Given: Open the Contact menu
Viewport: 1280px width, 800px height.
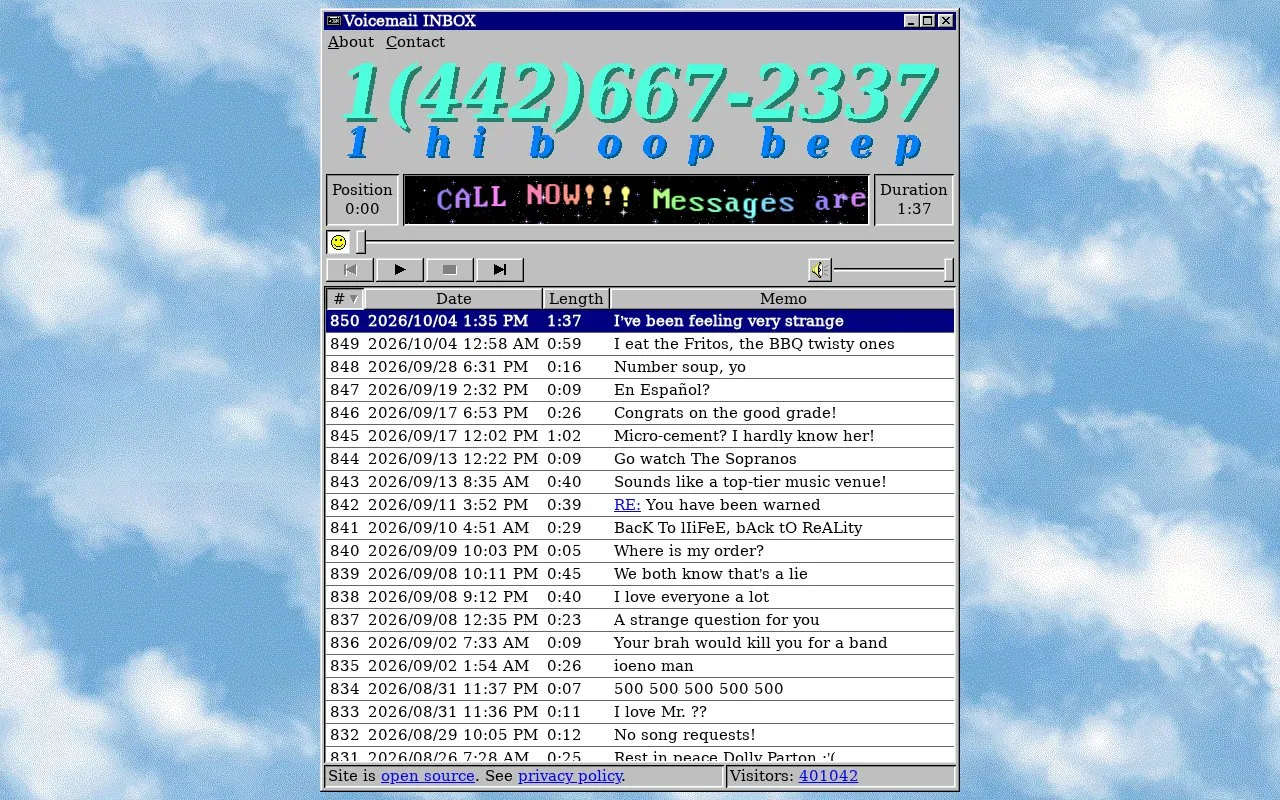Looking at the screenshot, I should [x=415, y=42].
